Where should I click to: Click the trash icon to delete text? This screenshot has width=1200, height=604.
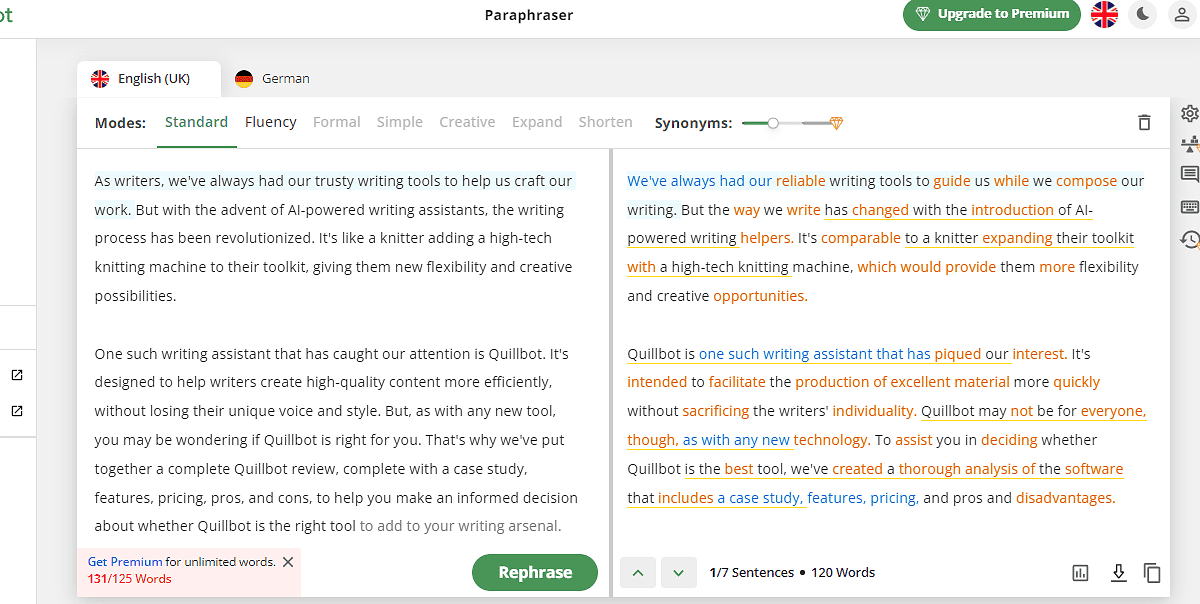tap(1144, 123)
